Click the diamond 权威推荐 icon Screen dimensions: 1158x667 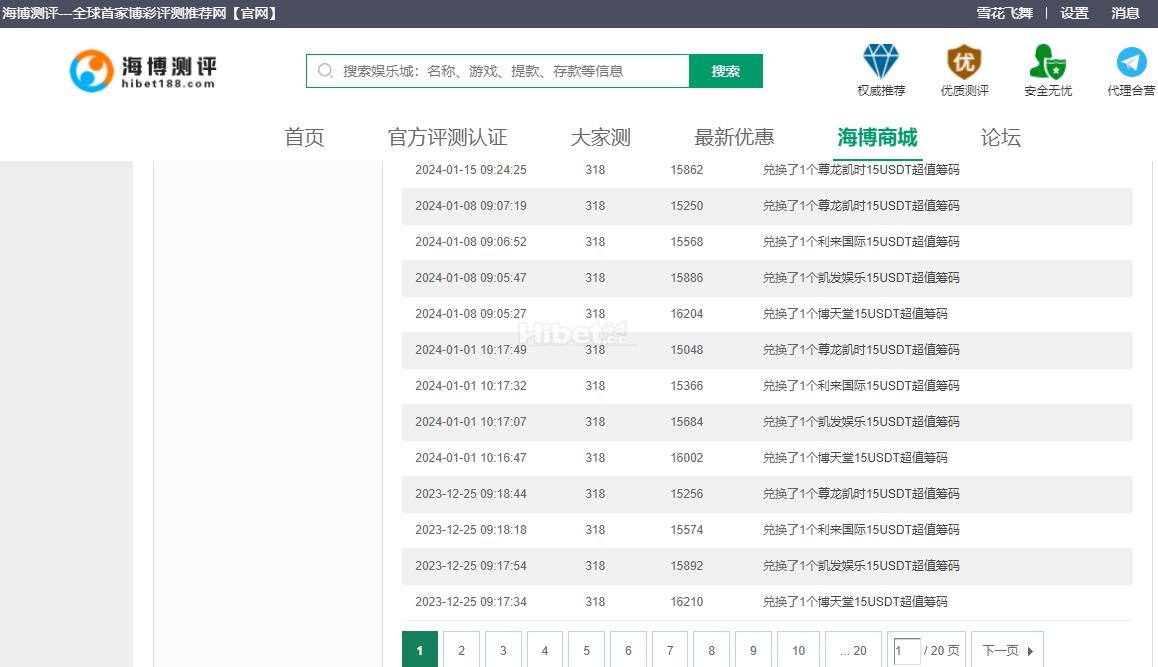point(881,63)
